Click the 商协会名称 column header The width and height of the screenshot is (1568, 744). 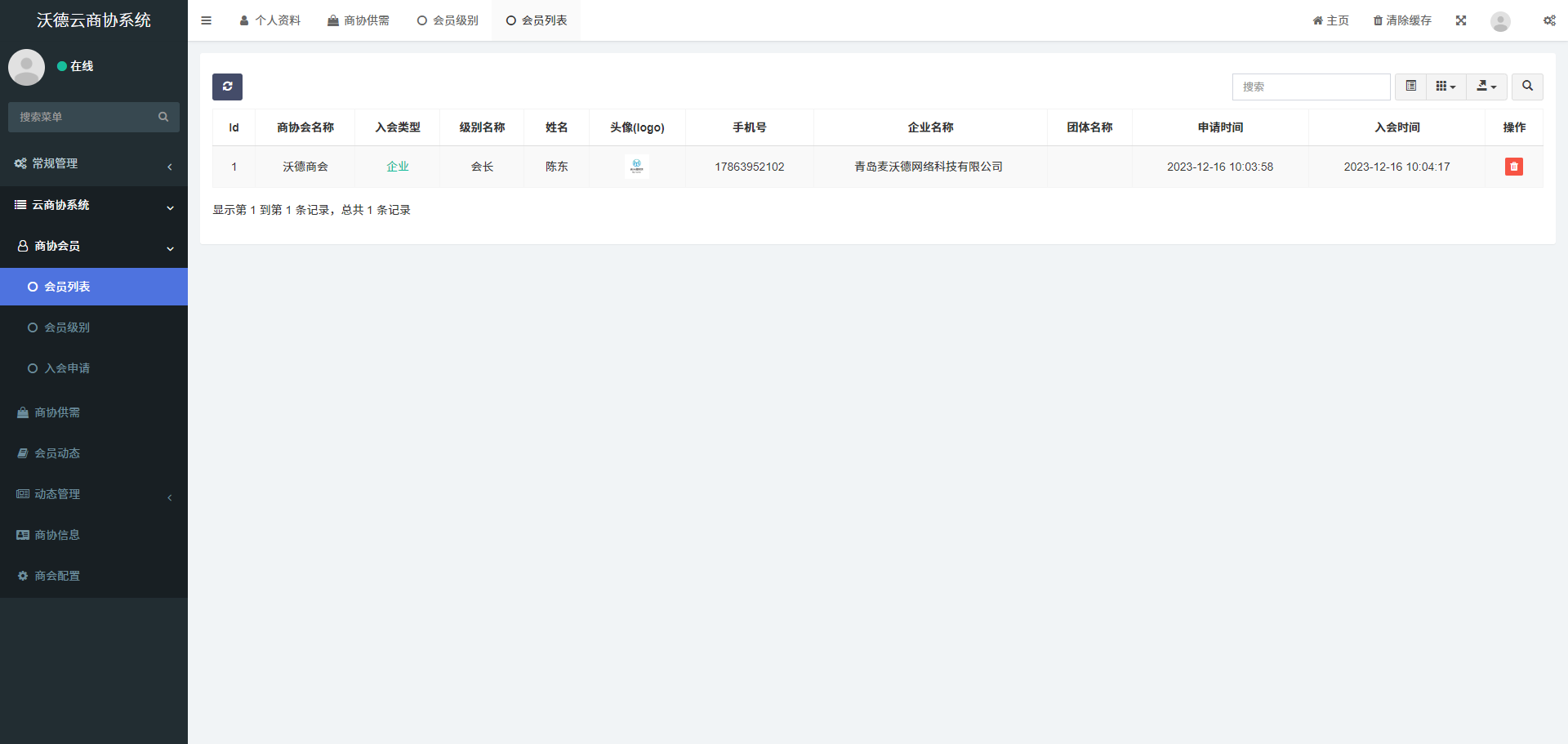point(305,127)
